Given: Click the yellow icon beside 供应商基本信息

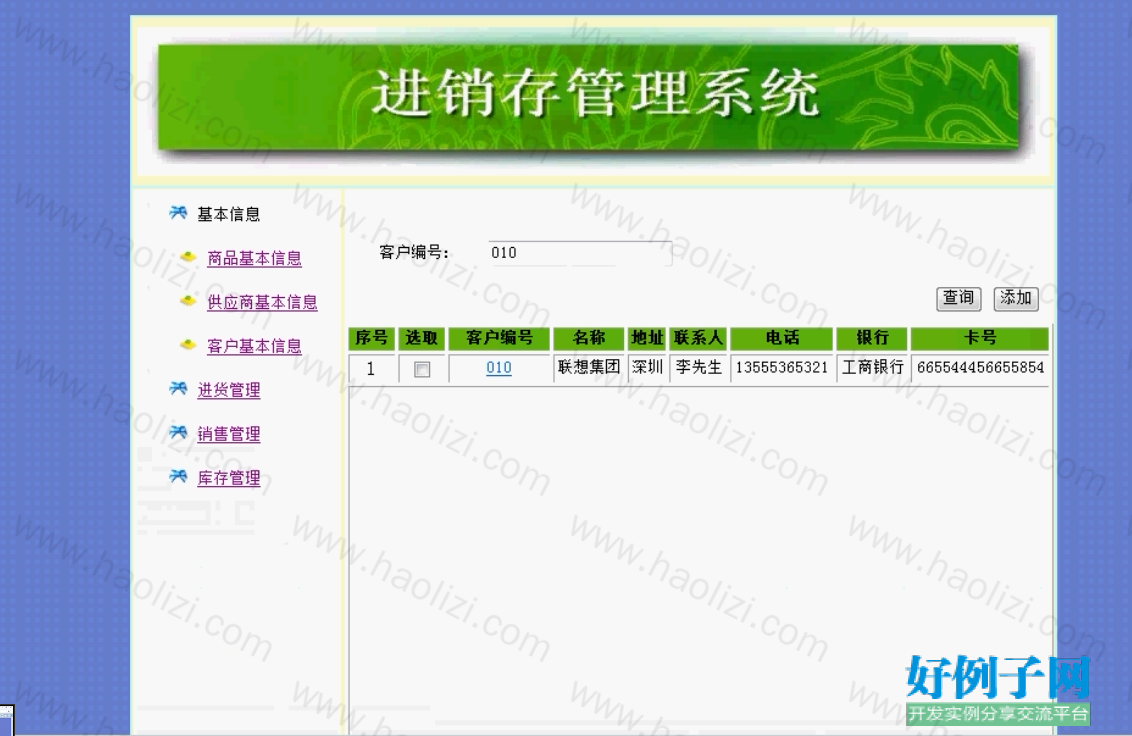Looking at the screenshot, I should click(188, 301).
